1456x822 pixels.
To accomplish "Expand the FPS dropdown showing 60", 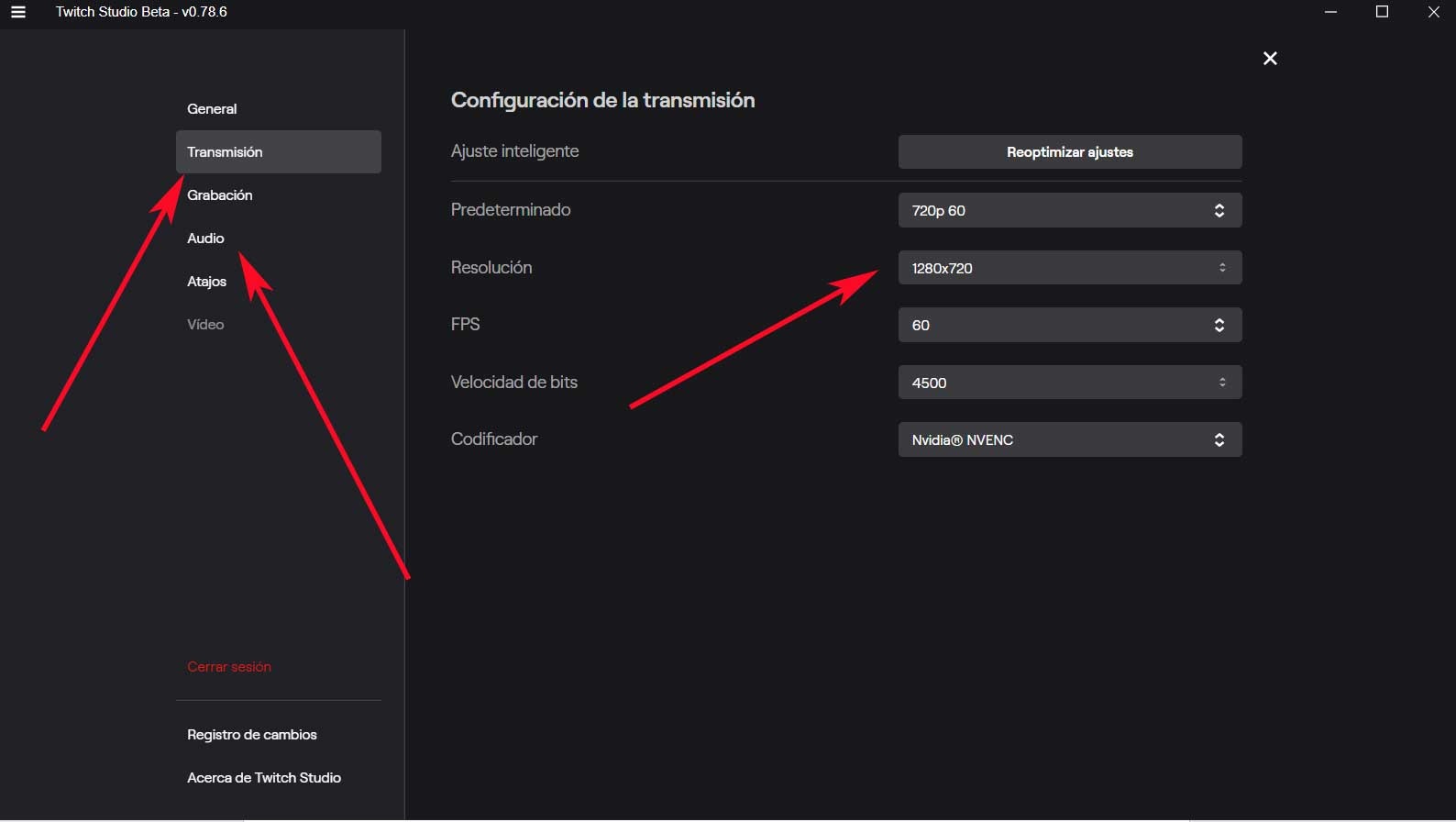I will [x=1054, y=325].
